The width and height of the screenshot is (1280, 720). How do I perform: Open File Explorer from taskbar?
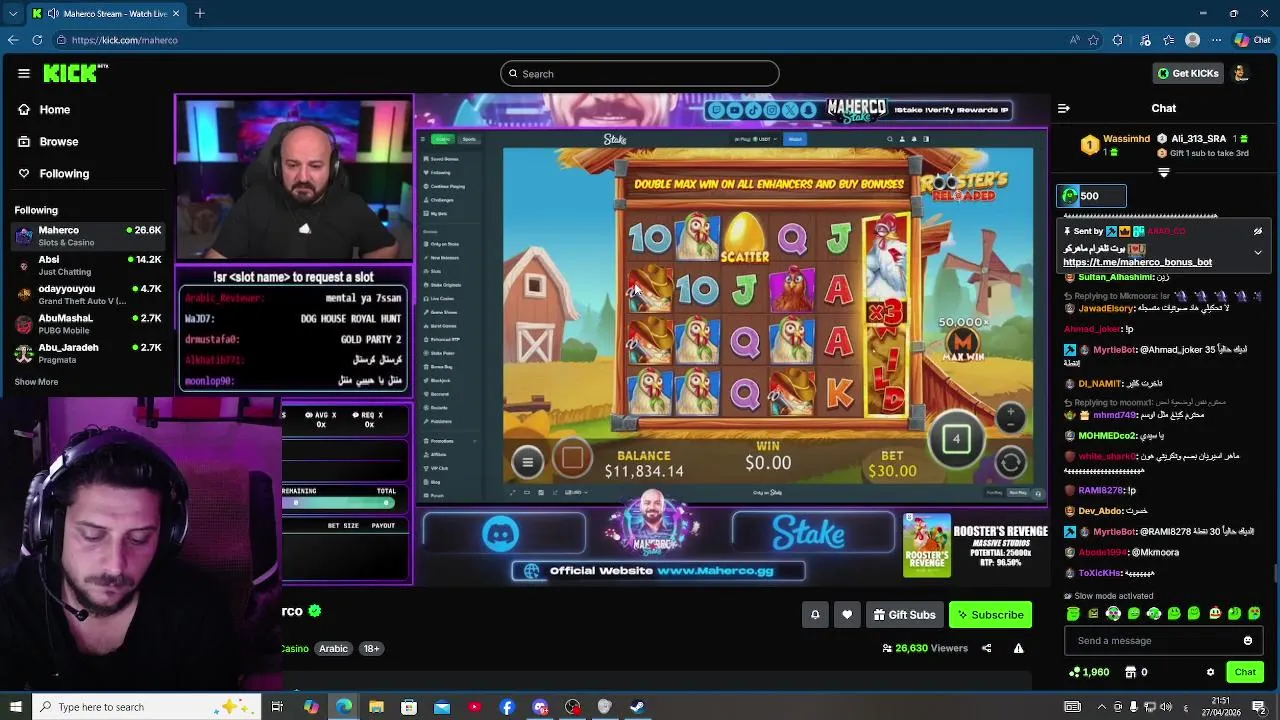pyautogui.click(x=376, y=707)
